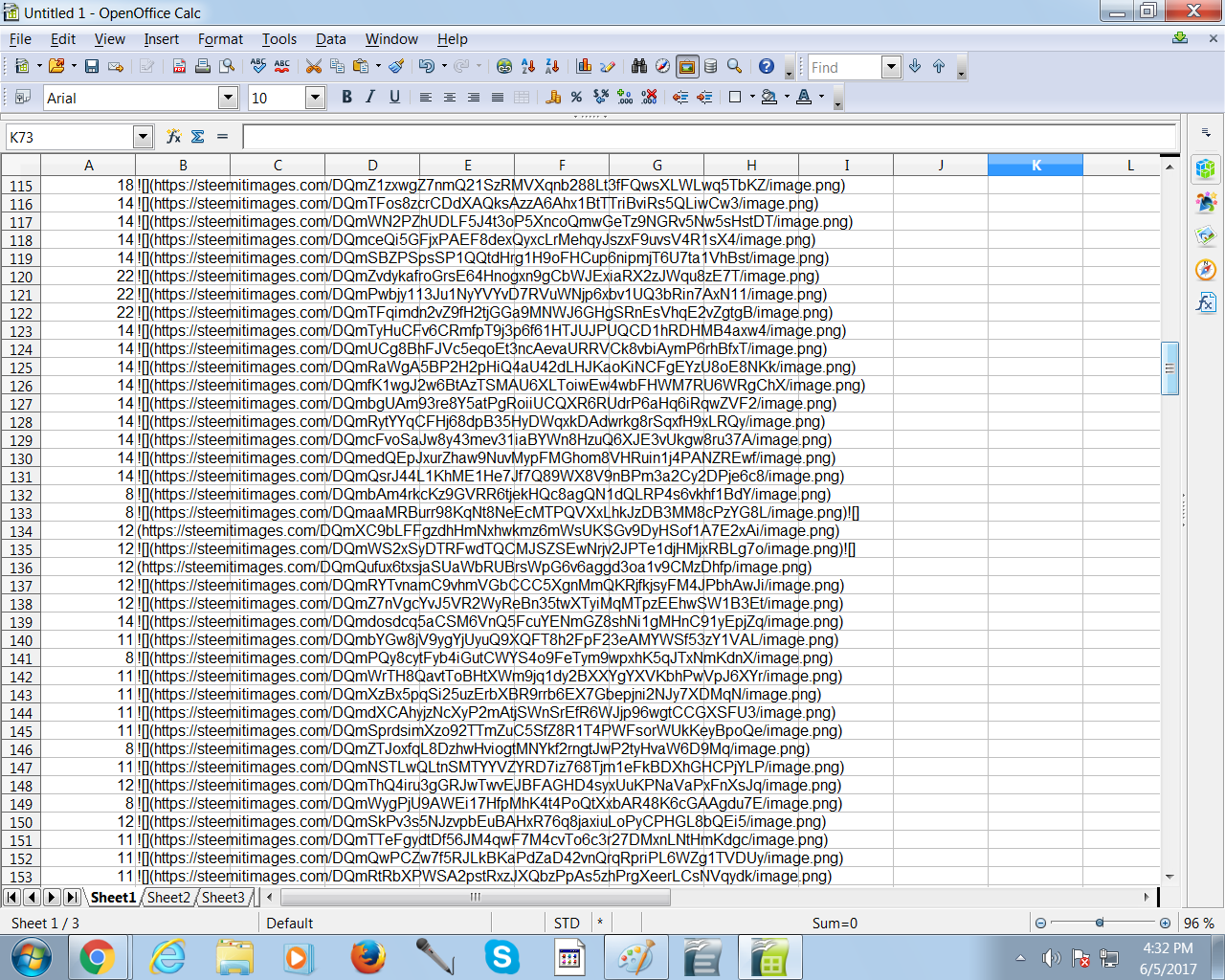
Task: Toggle the Gallery button
Action: click(687, 66)
